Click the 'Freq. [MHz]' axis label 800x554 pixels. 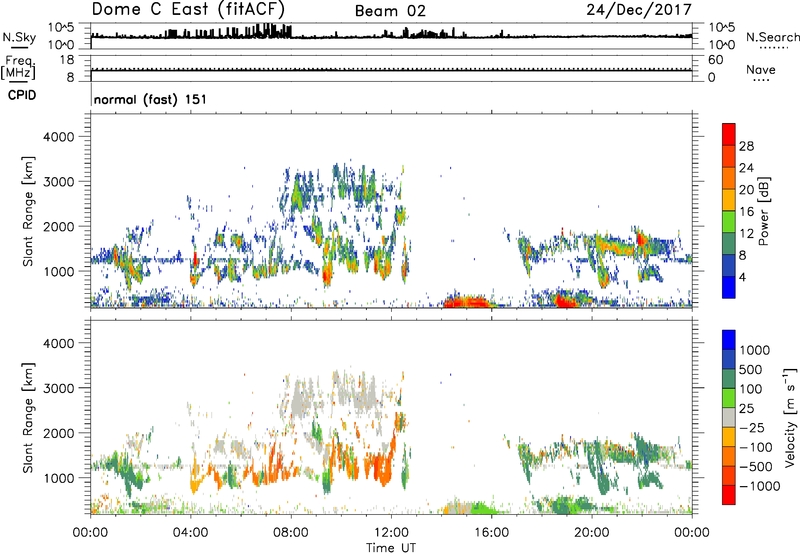pos(18,68)
